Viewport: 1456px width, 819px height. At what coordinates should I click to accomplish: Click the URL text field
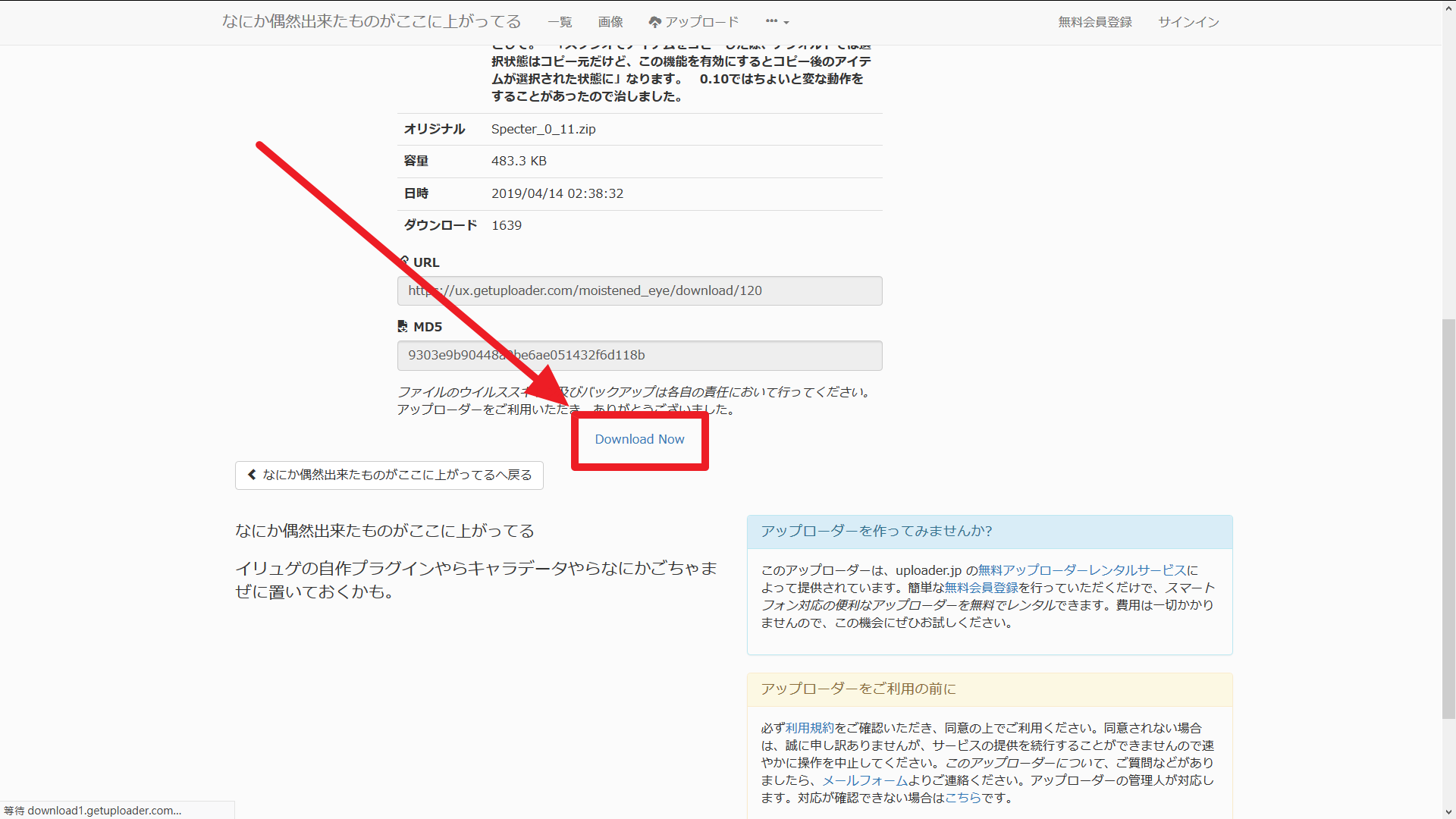pos(639,290)
